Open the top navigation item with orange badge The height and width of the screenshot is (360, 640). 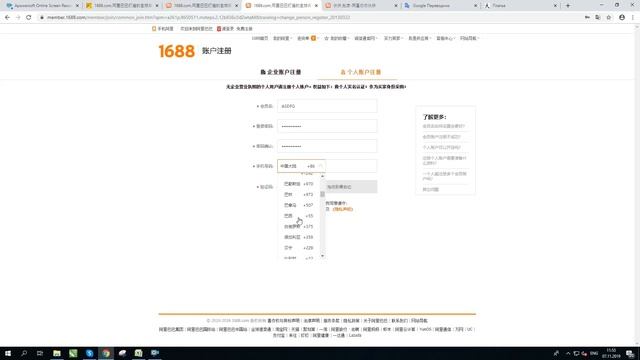[x=307, y=38]
